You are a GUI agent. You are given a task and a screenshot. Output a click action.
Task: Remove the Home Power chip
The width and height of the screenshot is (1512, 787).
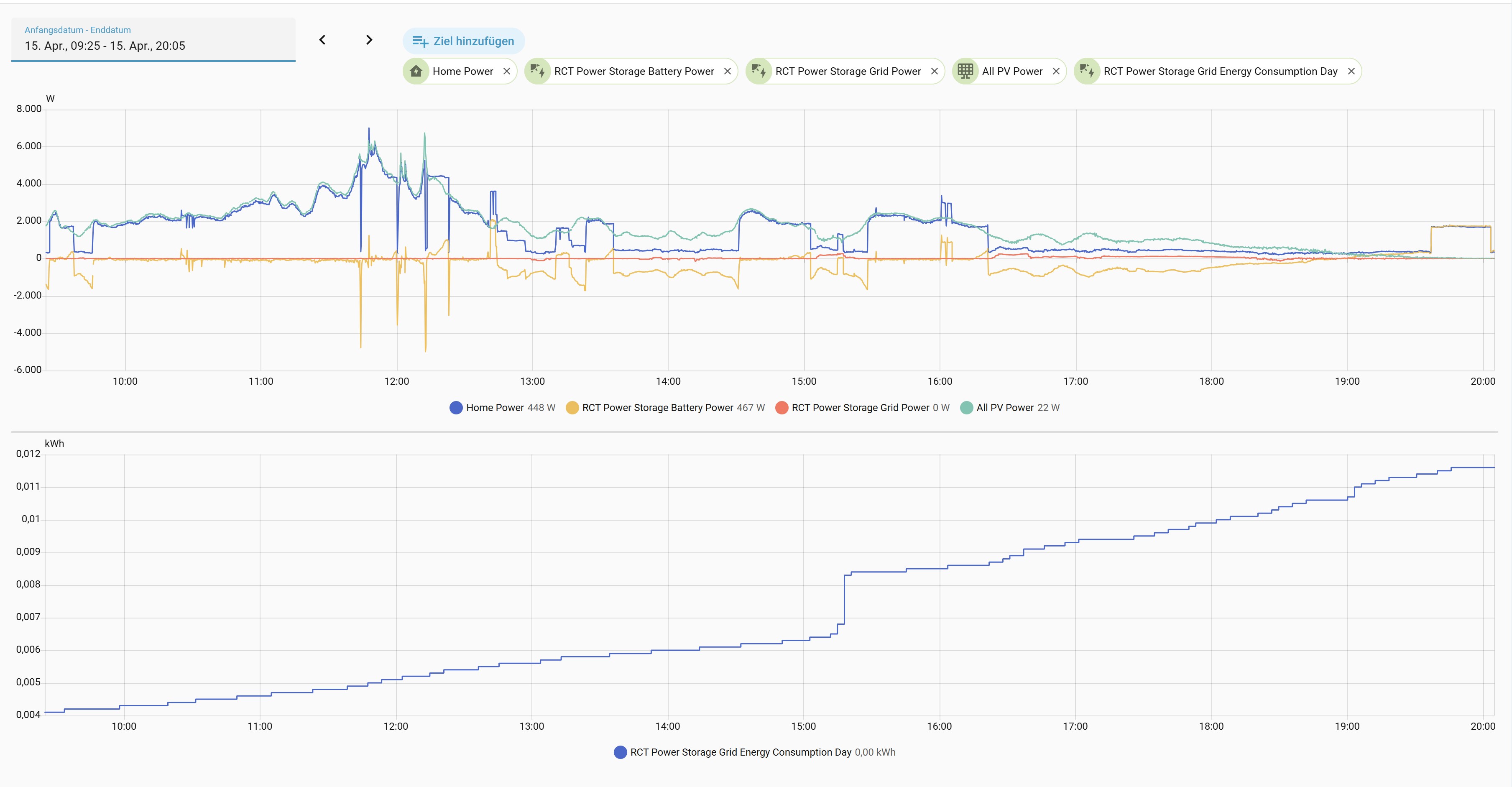[x=506, y=72]
